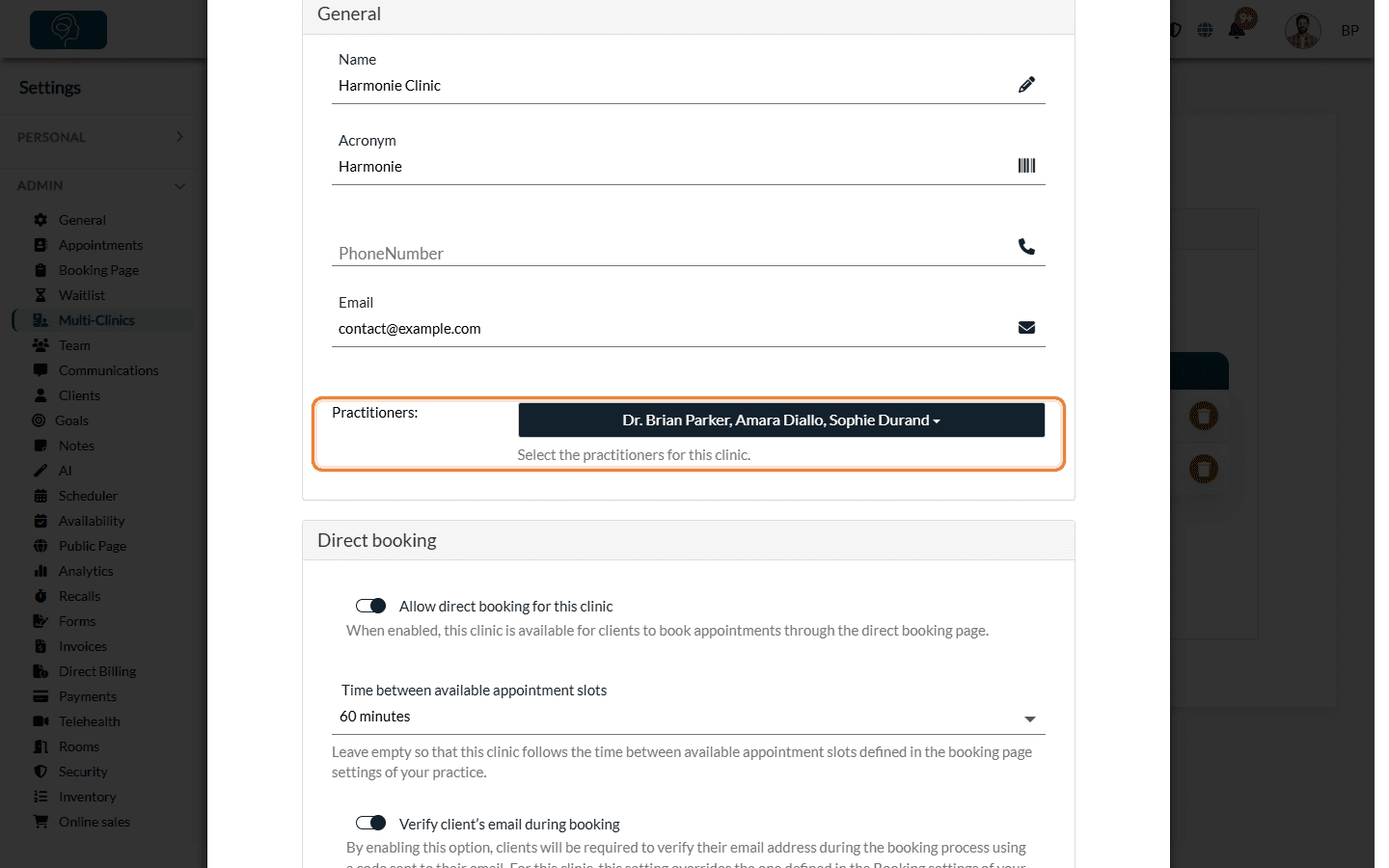1389x868 pixels.
Task: Click the AI wand icon in sidebar
Action: tap(41, 471)
